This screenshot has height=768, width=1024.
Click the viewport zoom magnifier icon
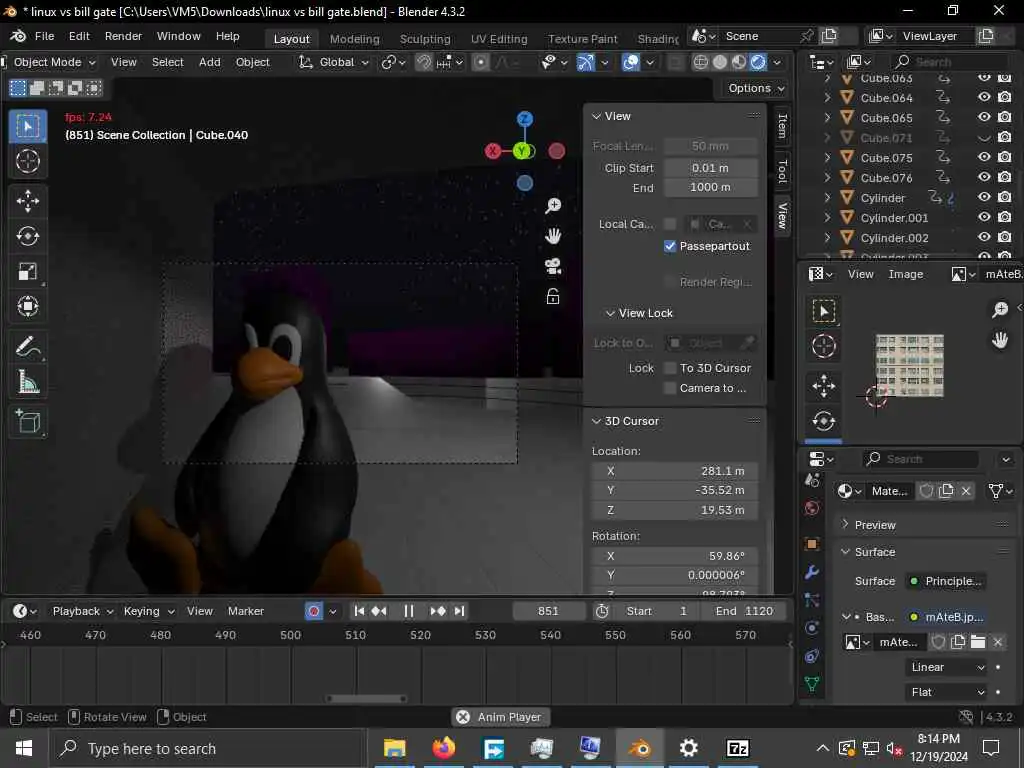pos(553,206)
